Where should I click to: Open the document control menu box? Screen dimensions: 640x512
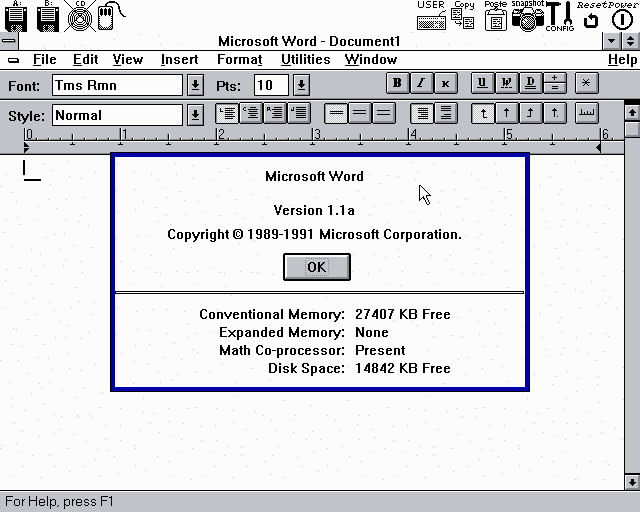click(13, 60)
